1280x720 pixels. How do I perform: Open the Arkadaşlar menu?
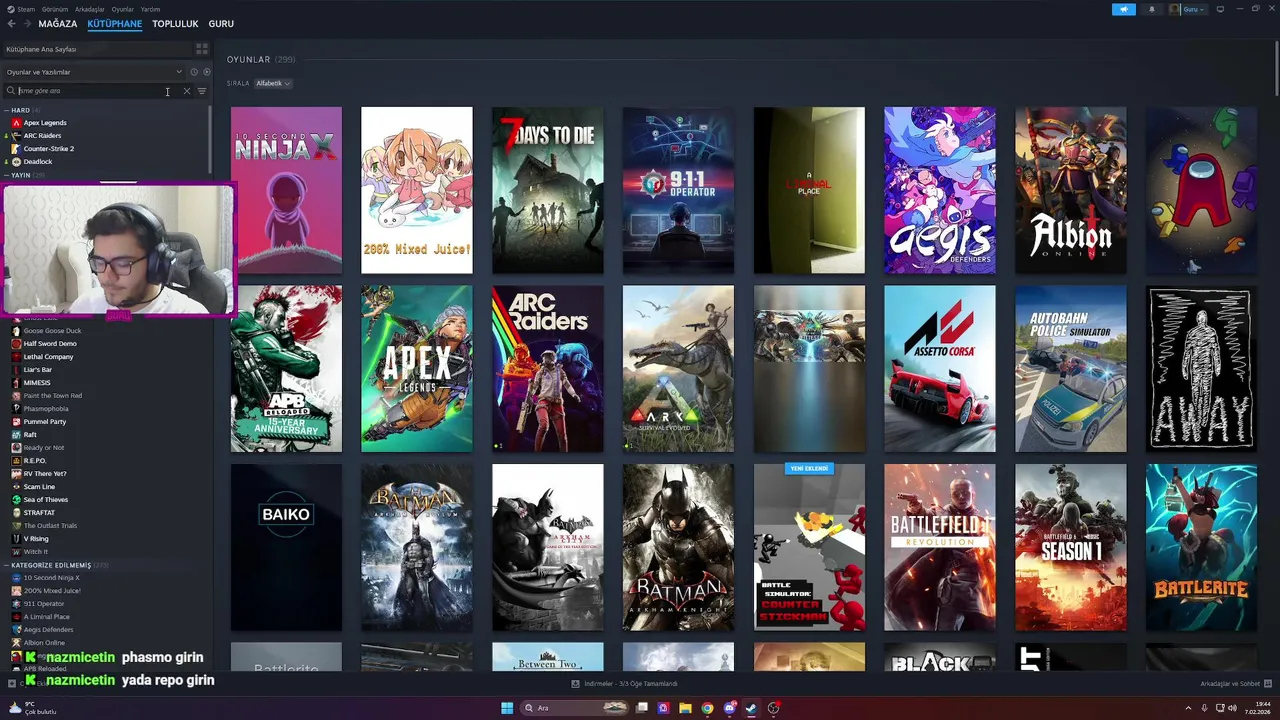[90, 9]
